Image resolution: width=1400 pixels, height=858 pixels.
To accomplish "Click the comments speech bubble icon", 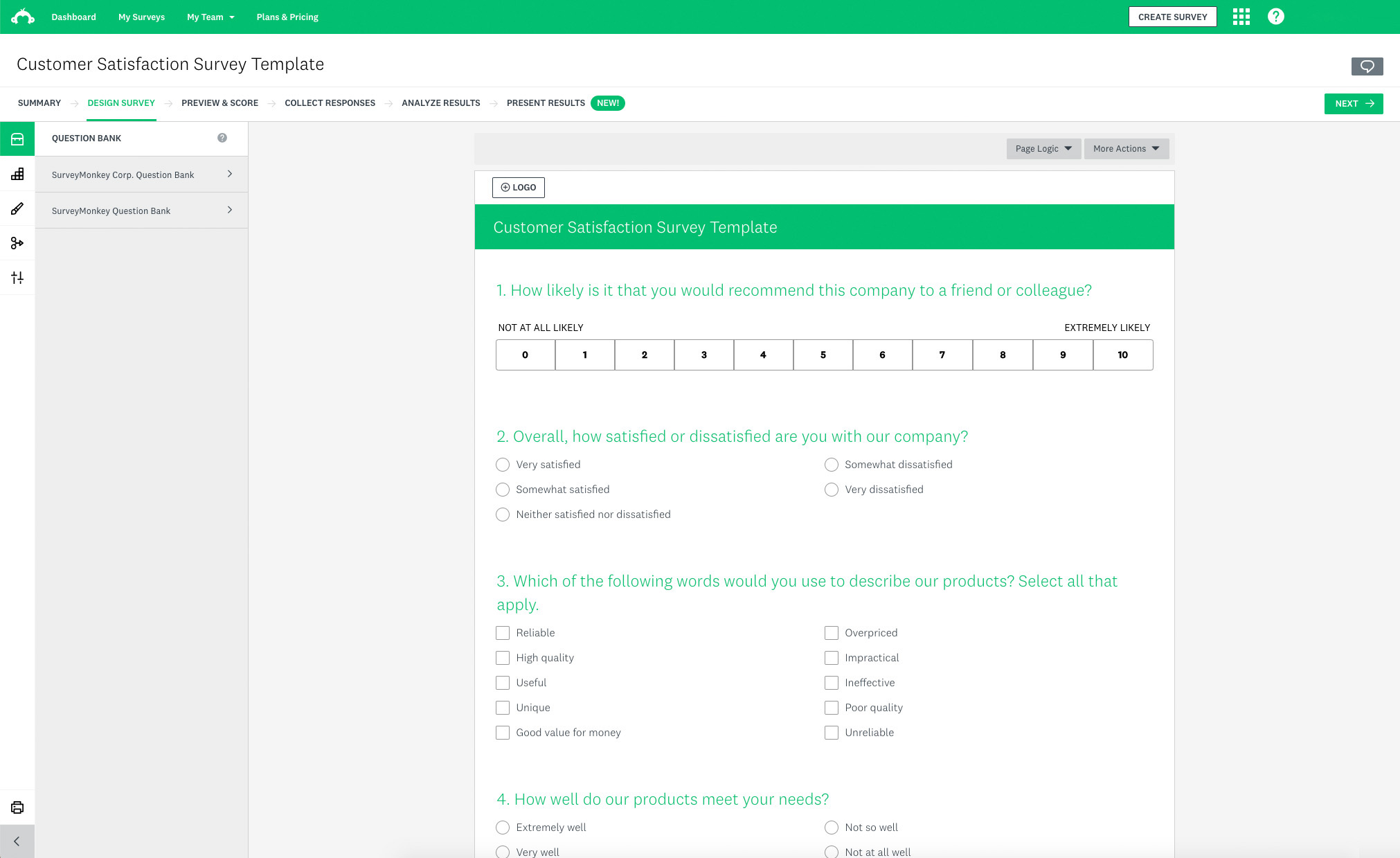I will tap(1367, 66).
